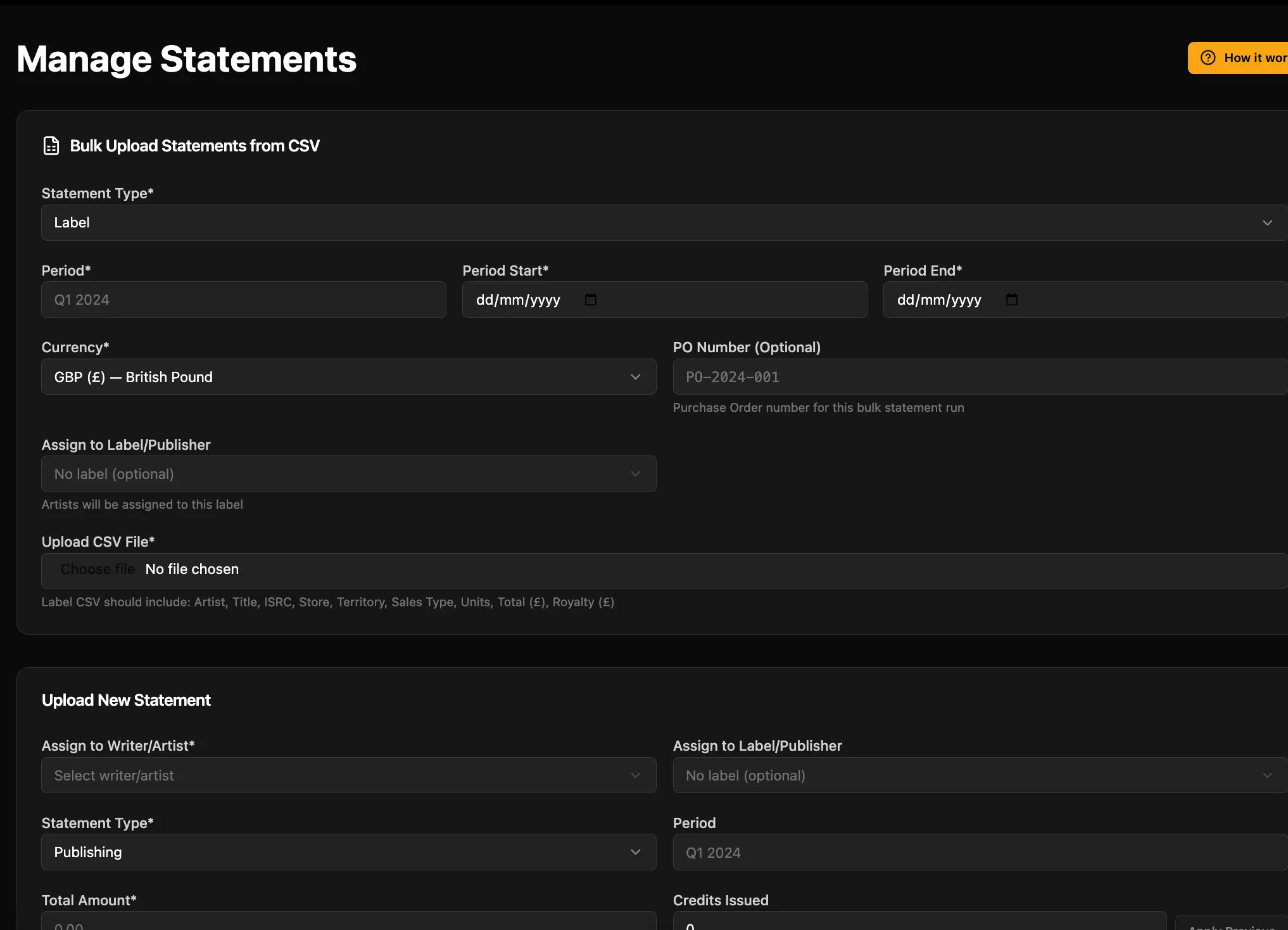The width and height of the screenshot is (1288, 930).
Task: Open the Statement Type dropdown showing Publishing
Action: [349, 852]
